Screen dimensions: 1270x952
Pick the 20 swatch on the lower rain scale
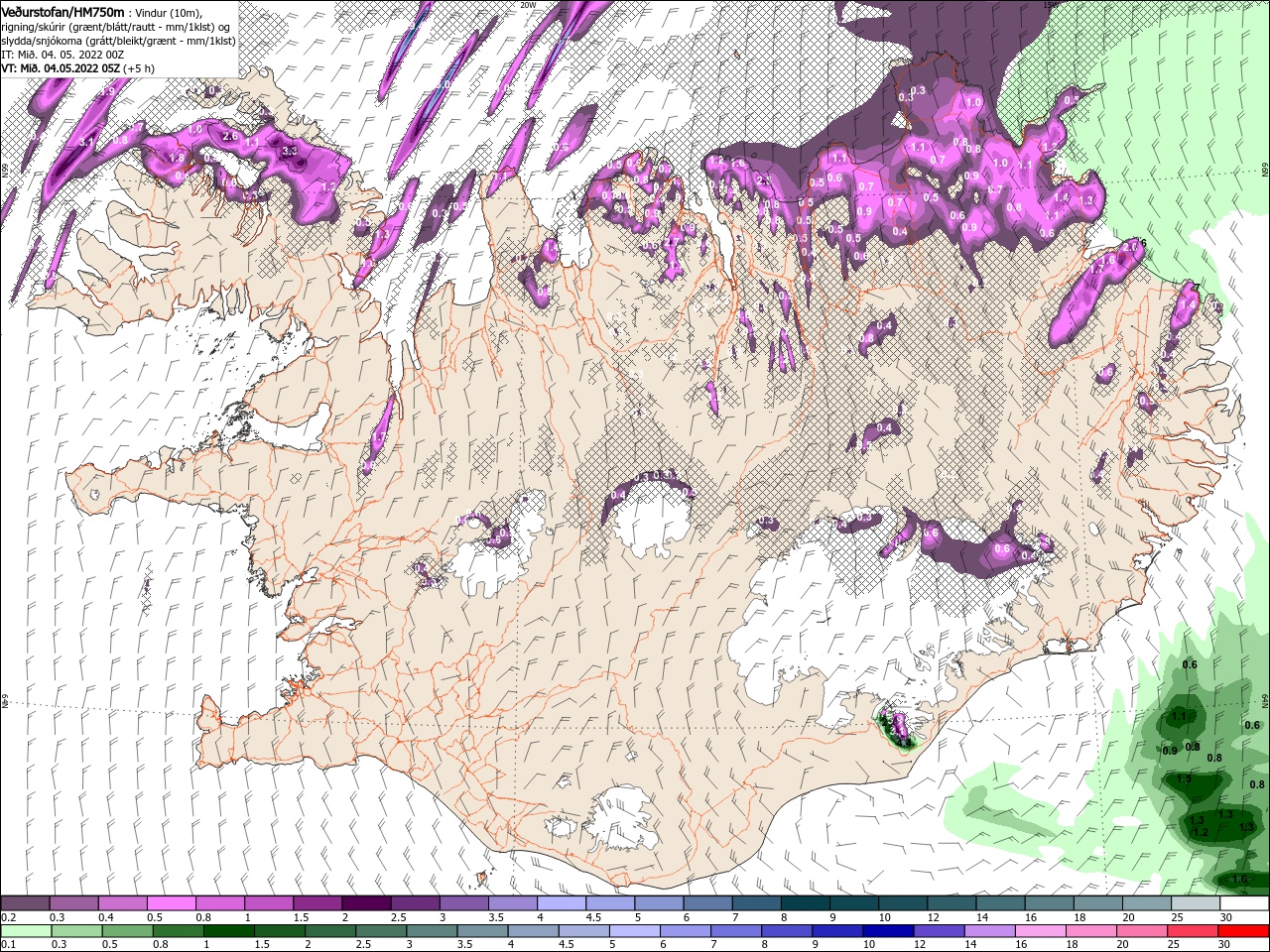(1142, 931)
